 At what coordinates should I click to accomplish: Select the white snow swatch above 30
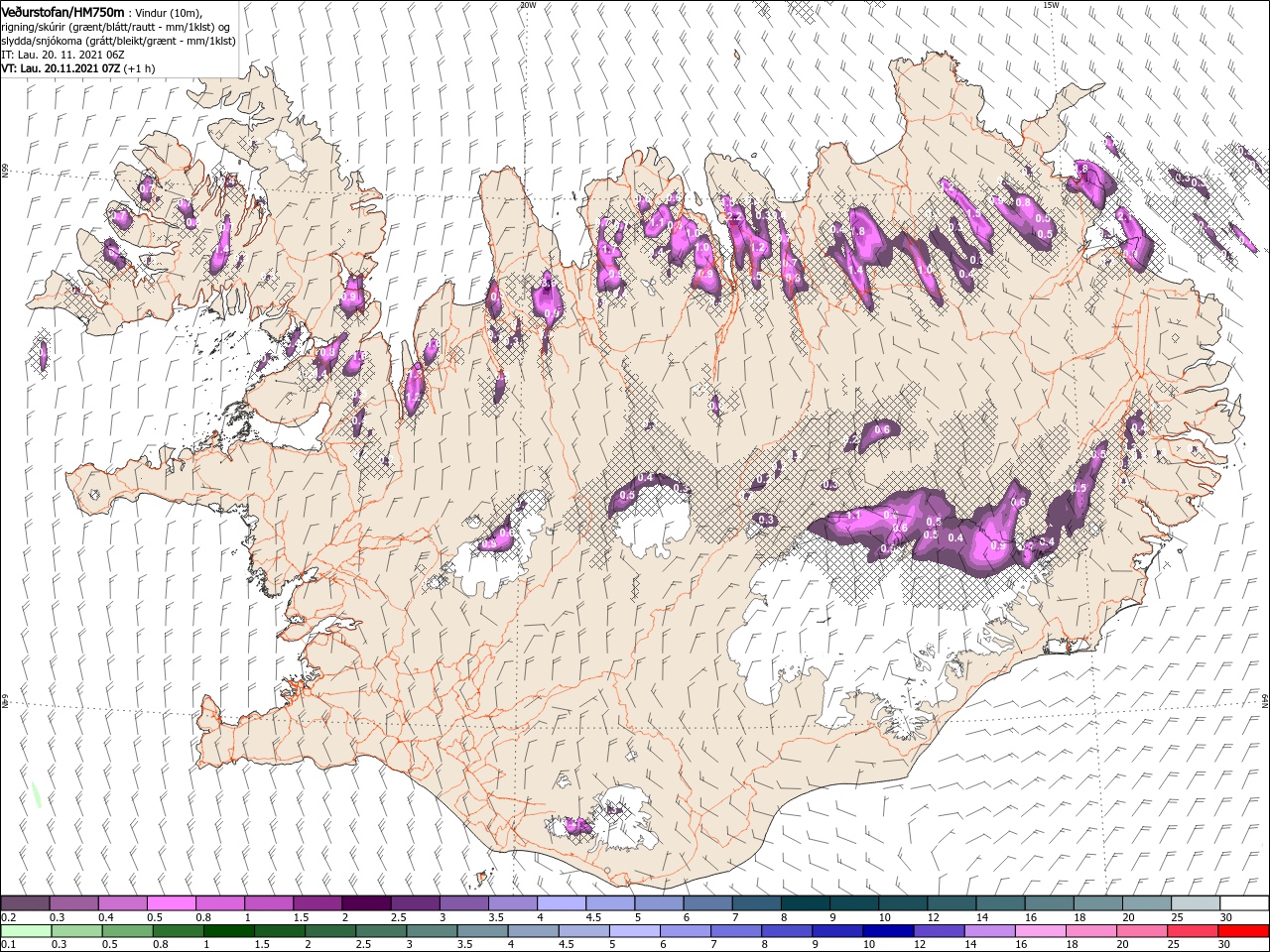(1243, 903)
